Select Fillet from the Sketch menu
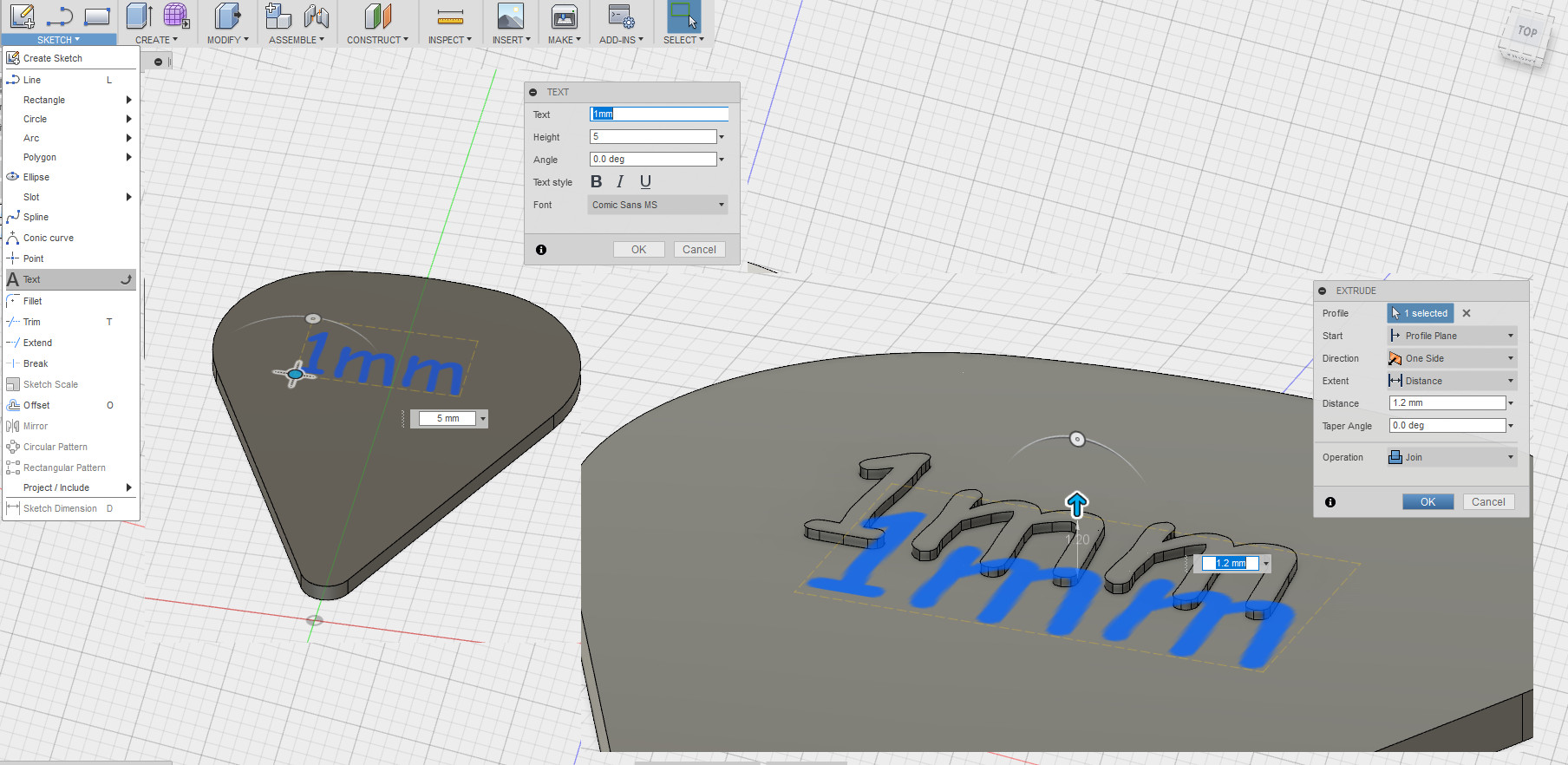1568x765 pixels. 71,301
